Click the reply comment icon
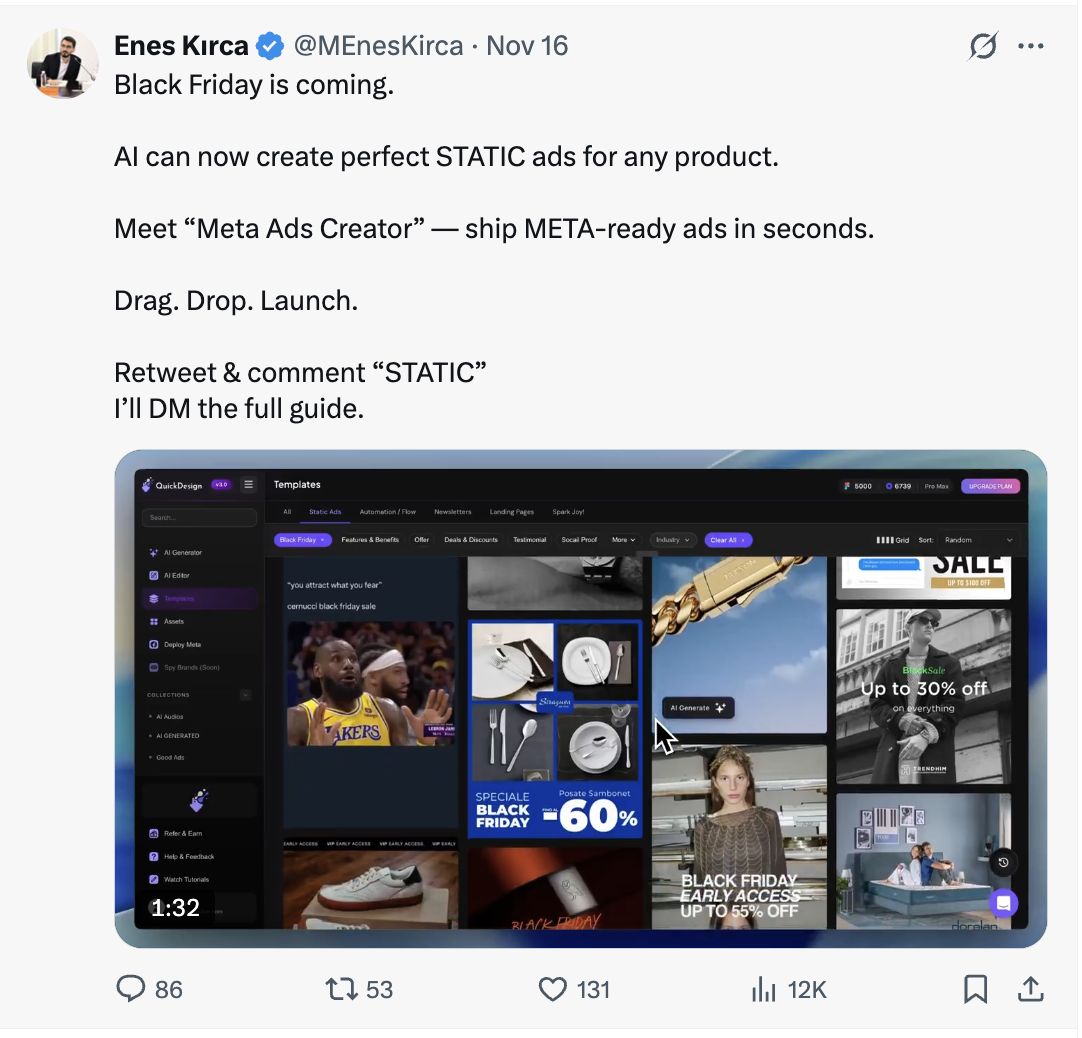This screenshot has height=1038, width=1082. point(132,989)
